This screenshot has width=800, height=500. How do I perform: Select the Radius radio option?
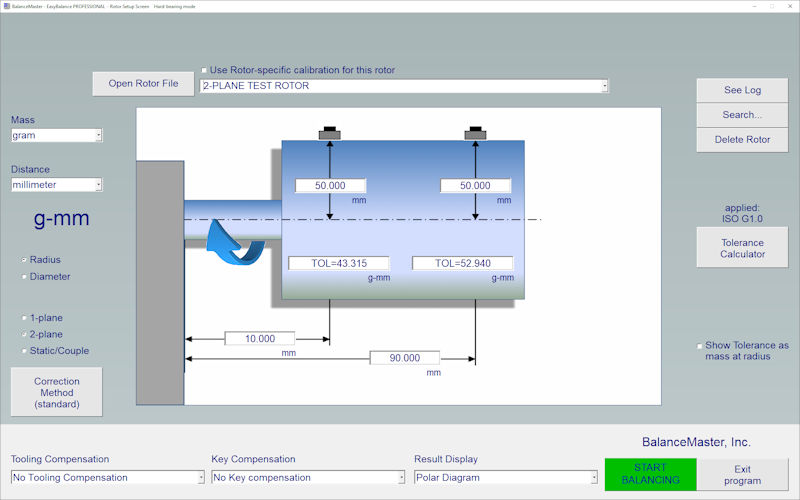click(x=24, y=260)
